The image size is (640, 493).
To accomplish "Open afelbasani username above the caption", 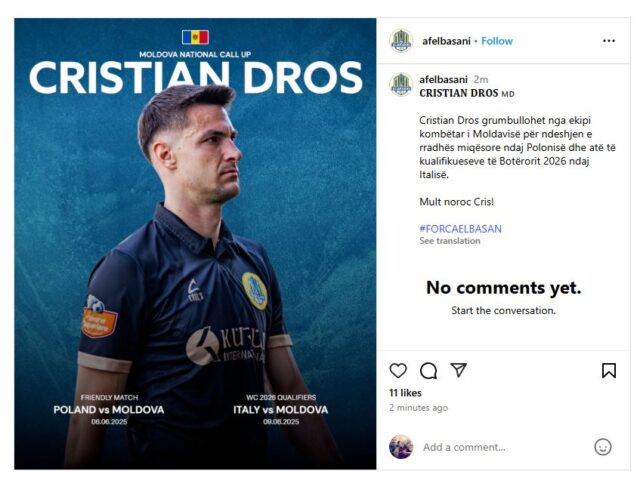I will click(x=443, y=79).
